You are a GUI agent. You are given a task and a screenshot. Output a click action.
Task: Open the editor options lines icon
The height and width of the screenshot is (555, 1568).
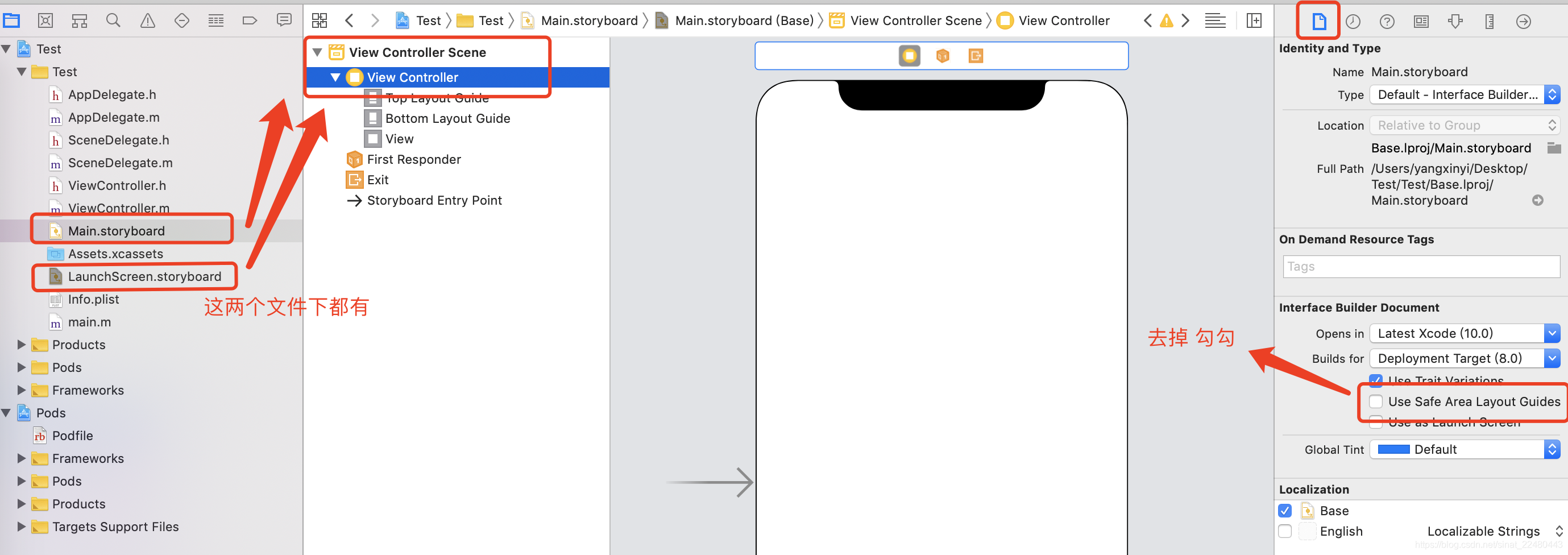click(x=1215, y=20)
